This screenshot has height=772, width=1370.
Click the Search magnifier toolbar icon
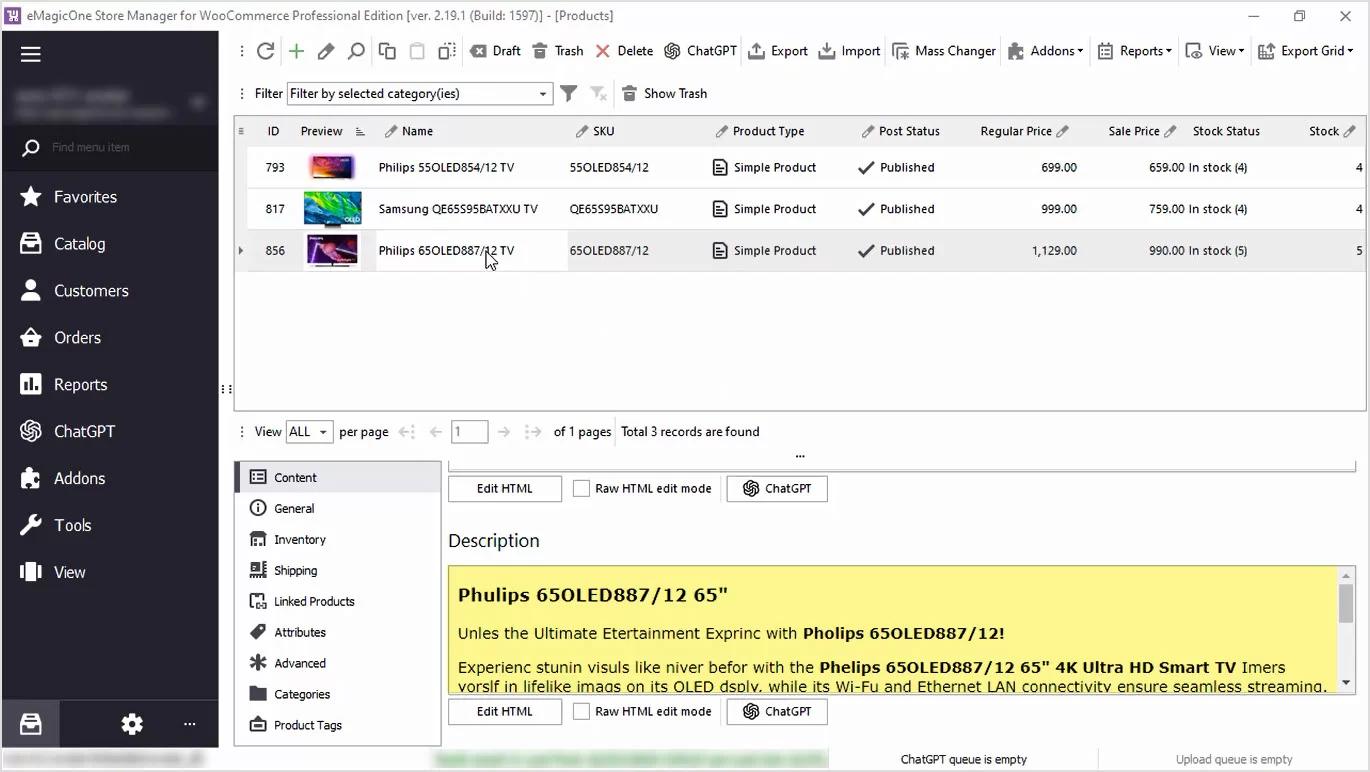pyautogui.click(x=356, y=51)
